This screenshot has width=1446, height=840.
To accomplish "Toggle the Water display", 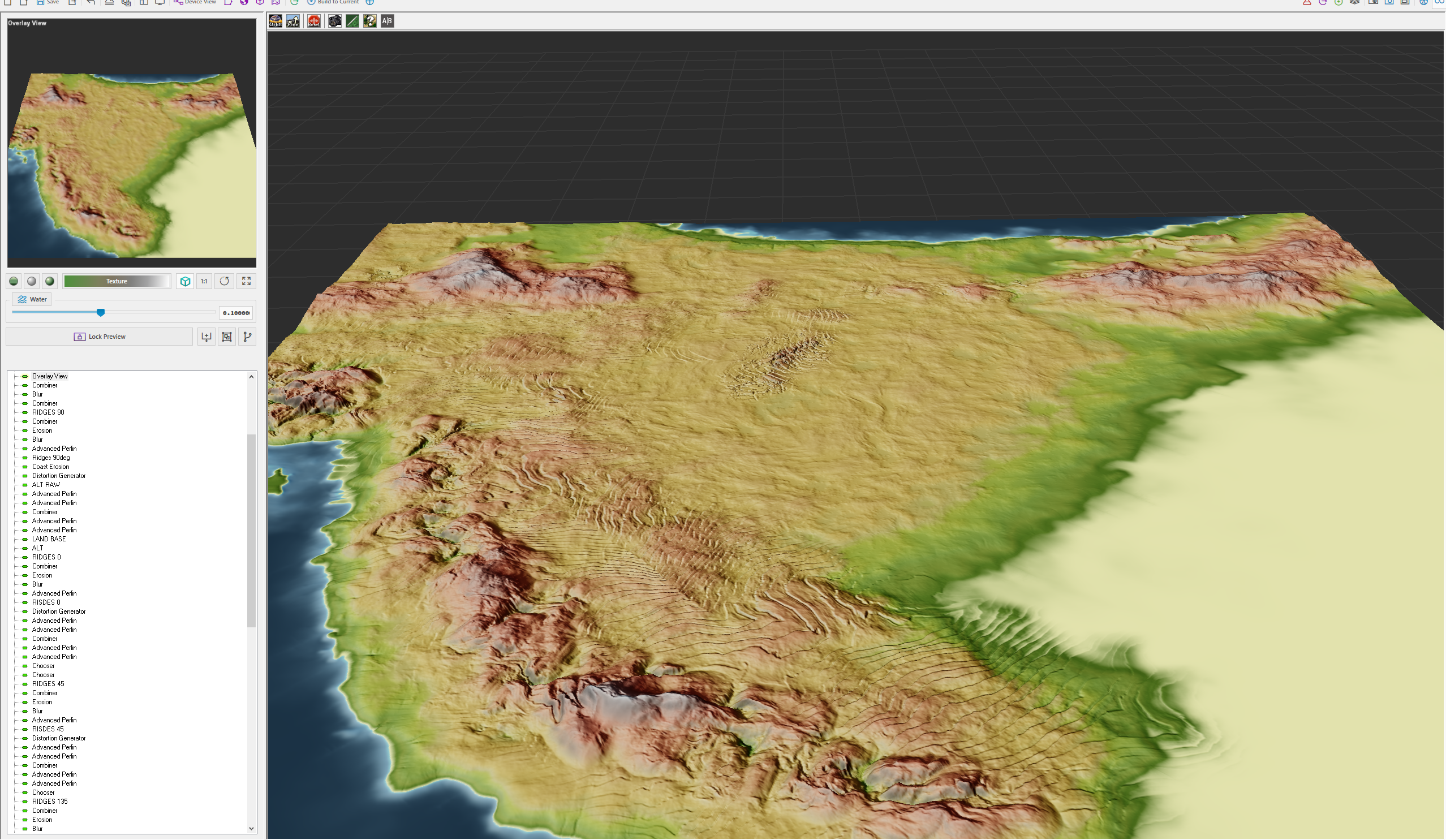I will click(32, 299).
